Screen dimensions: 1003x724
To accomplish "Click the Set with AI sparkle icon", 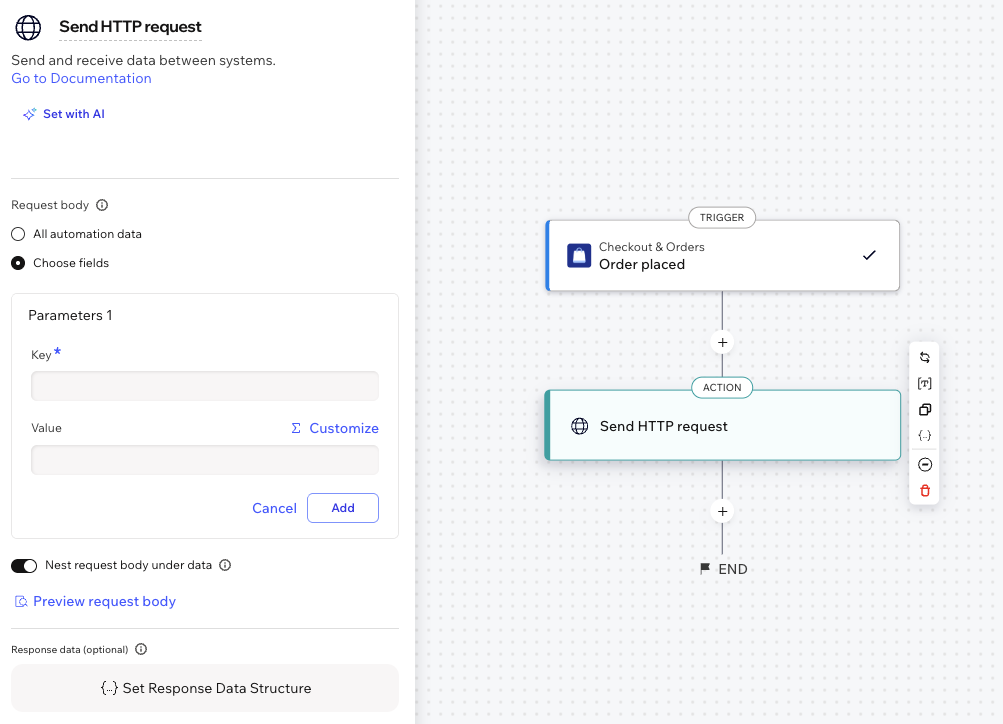I will click(x=29, y=114).
